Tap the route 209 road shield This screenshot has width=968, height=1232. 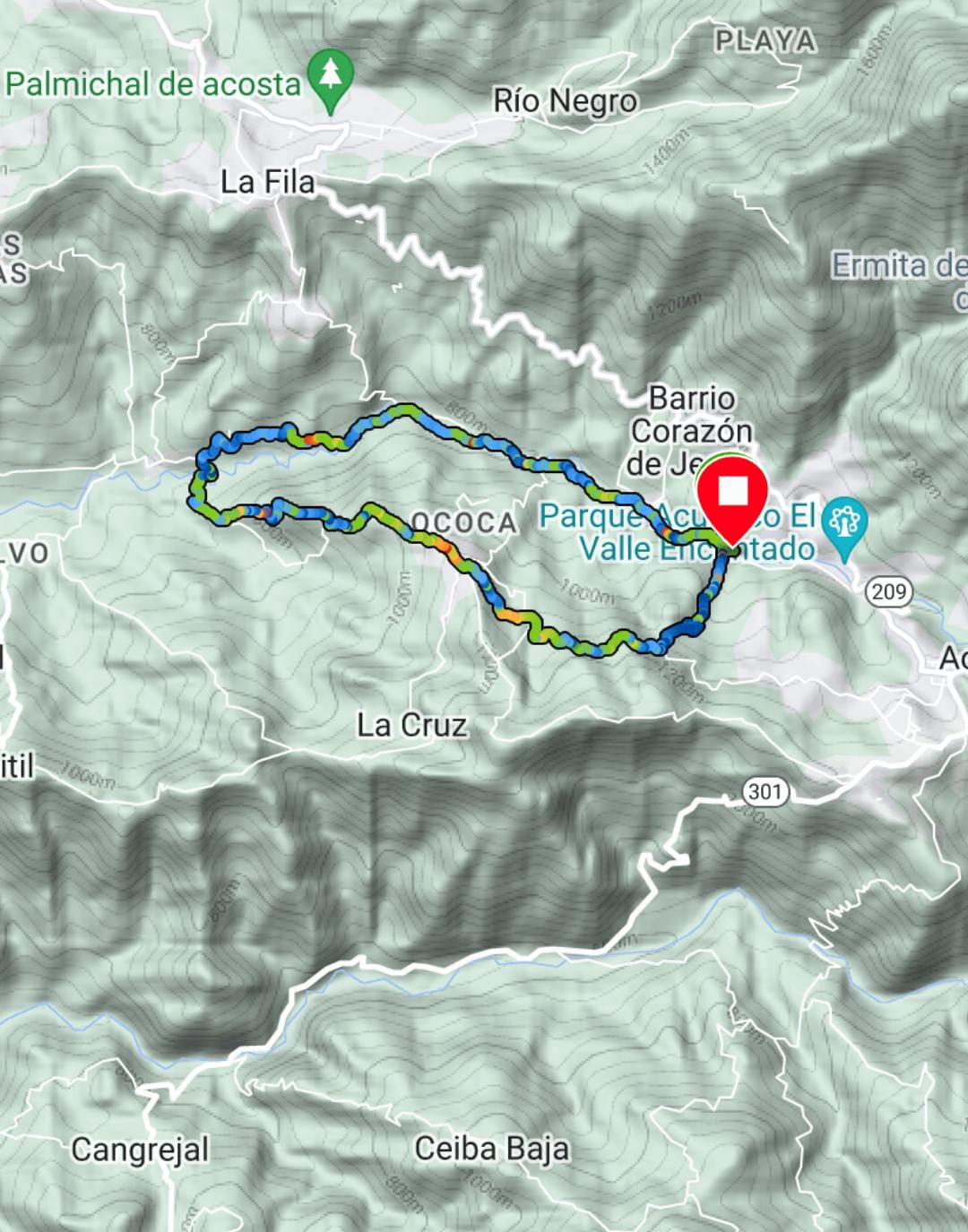click(889, 591)
